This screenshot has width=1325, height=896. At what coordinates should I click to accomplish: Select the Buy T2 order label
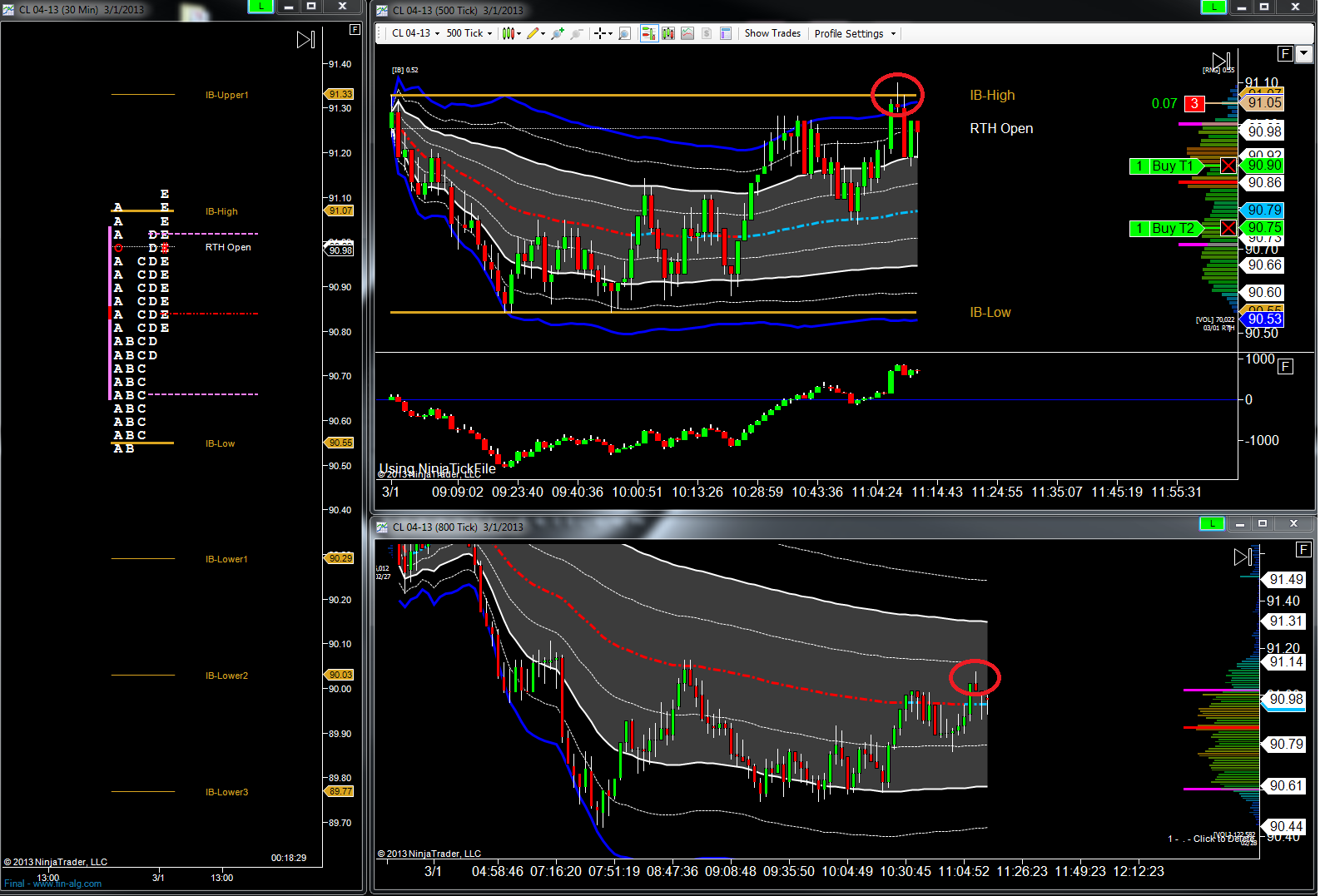pyautogui.click(x=1166, y=228)
